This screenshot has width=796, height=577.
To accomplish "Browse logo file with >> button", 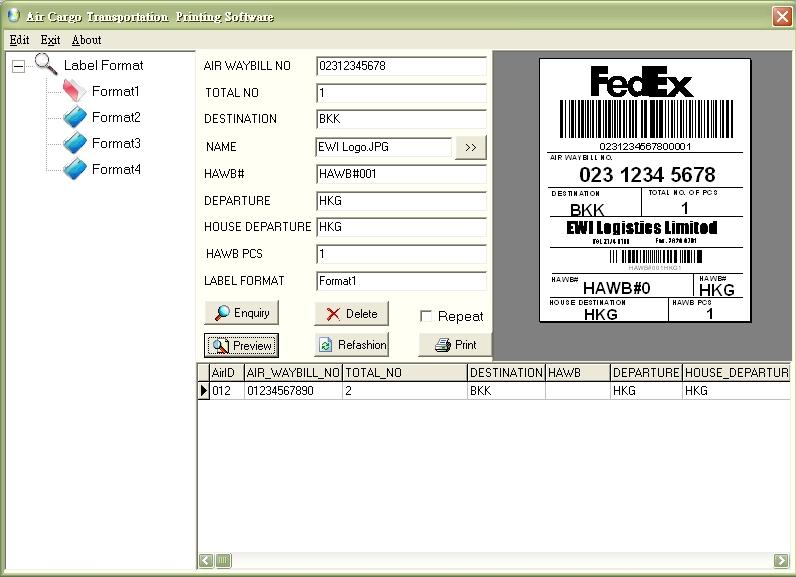I will pos(471,147).
